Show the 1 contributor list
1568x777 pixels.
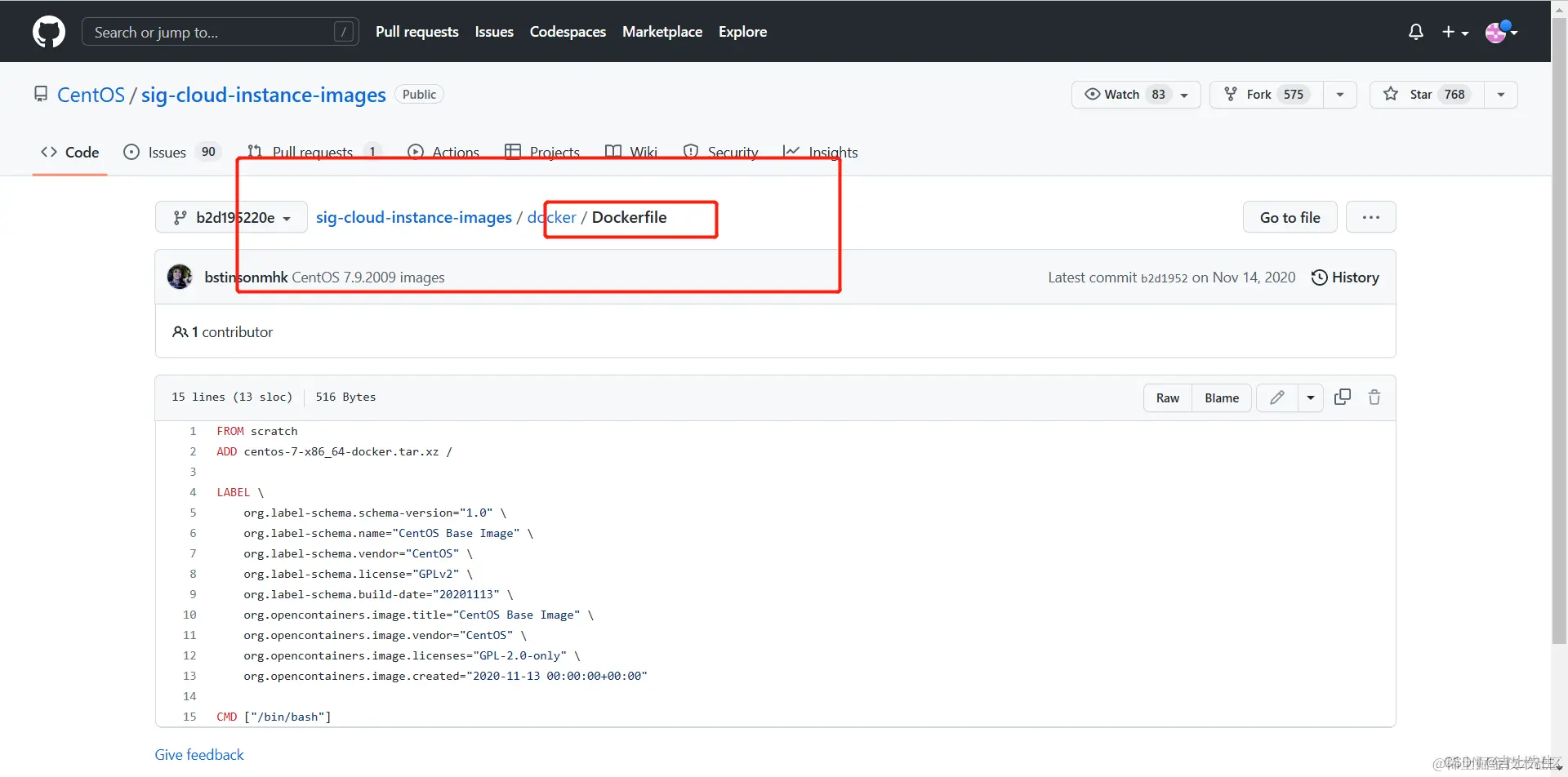tap(222, 332)
